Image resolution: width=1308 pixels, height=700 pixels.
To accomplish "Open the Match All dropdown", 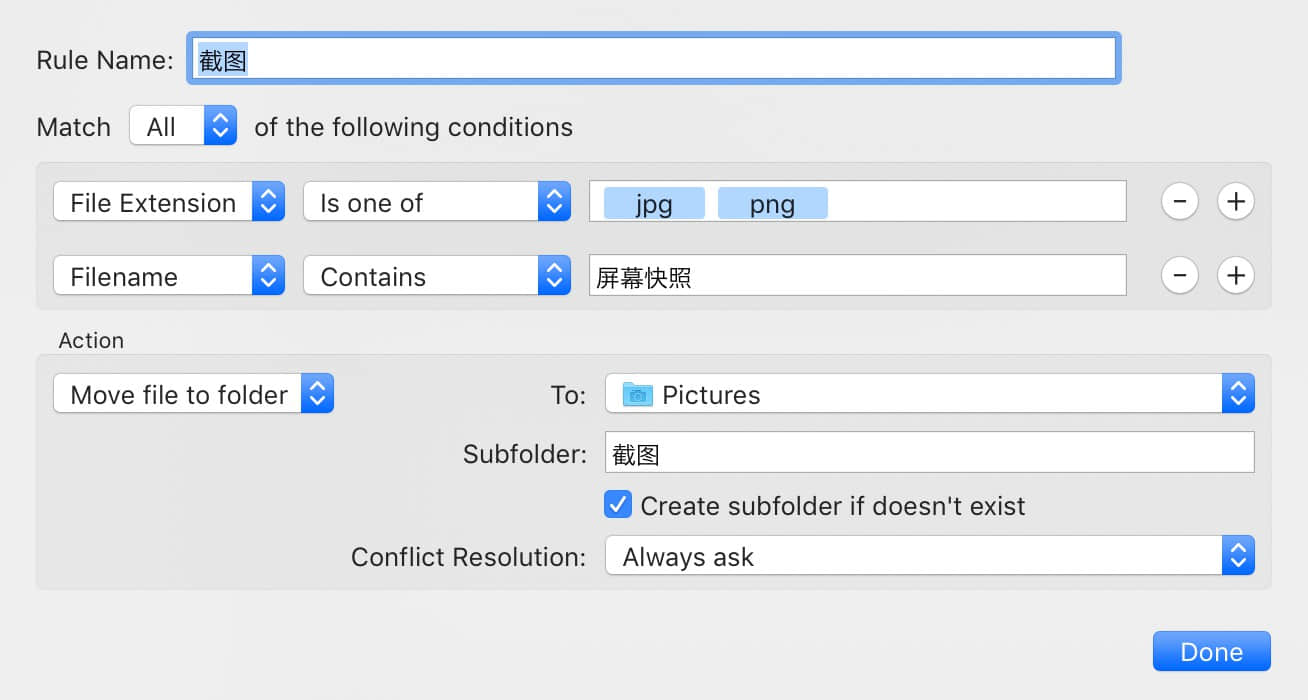I will click(x=183, y=126).
